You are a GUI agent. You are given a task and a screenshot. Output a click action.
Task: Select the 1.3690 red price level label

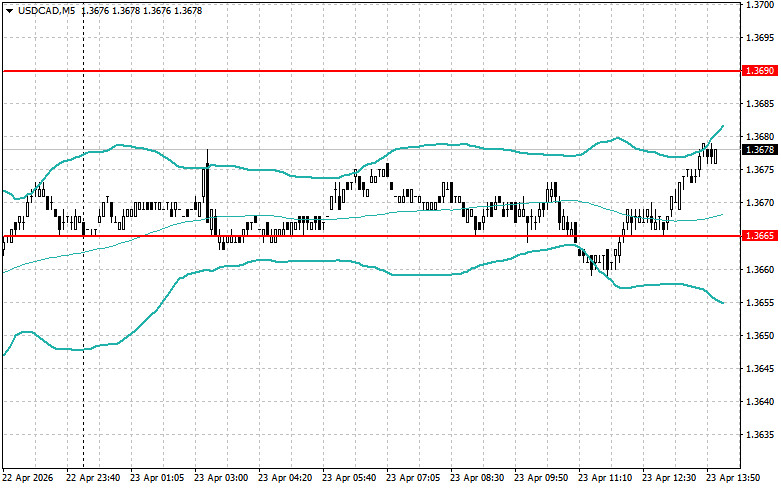(x=760, y=71)
